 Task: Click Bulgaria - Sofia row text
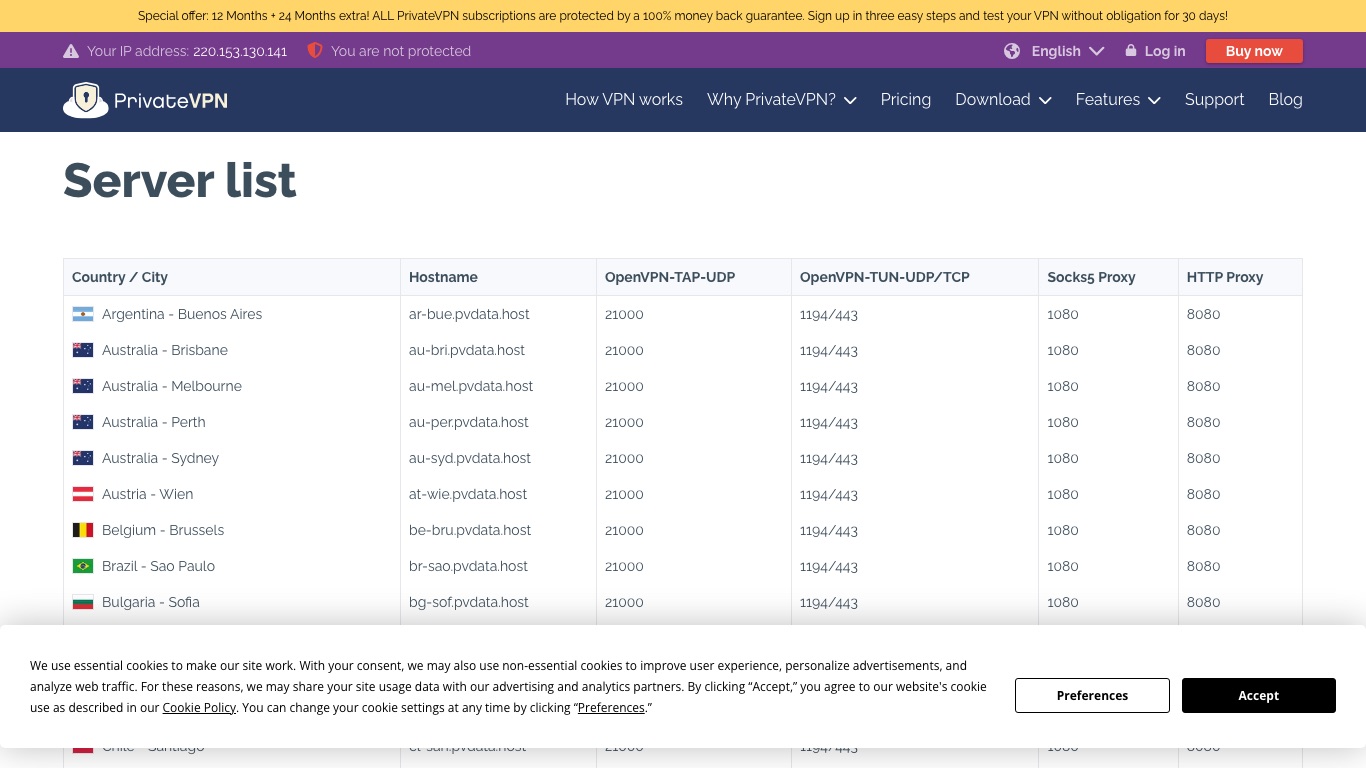point(151,602)
